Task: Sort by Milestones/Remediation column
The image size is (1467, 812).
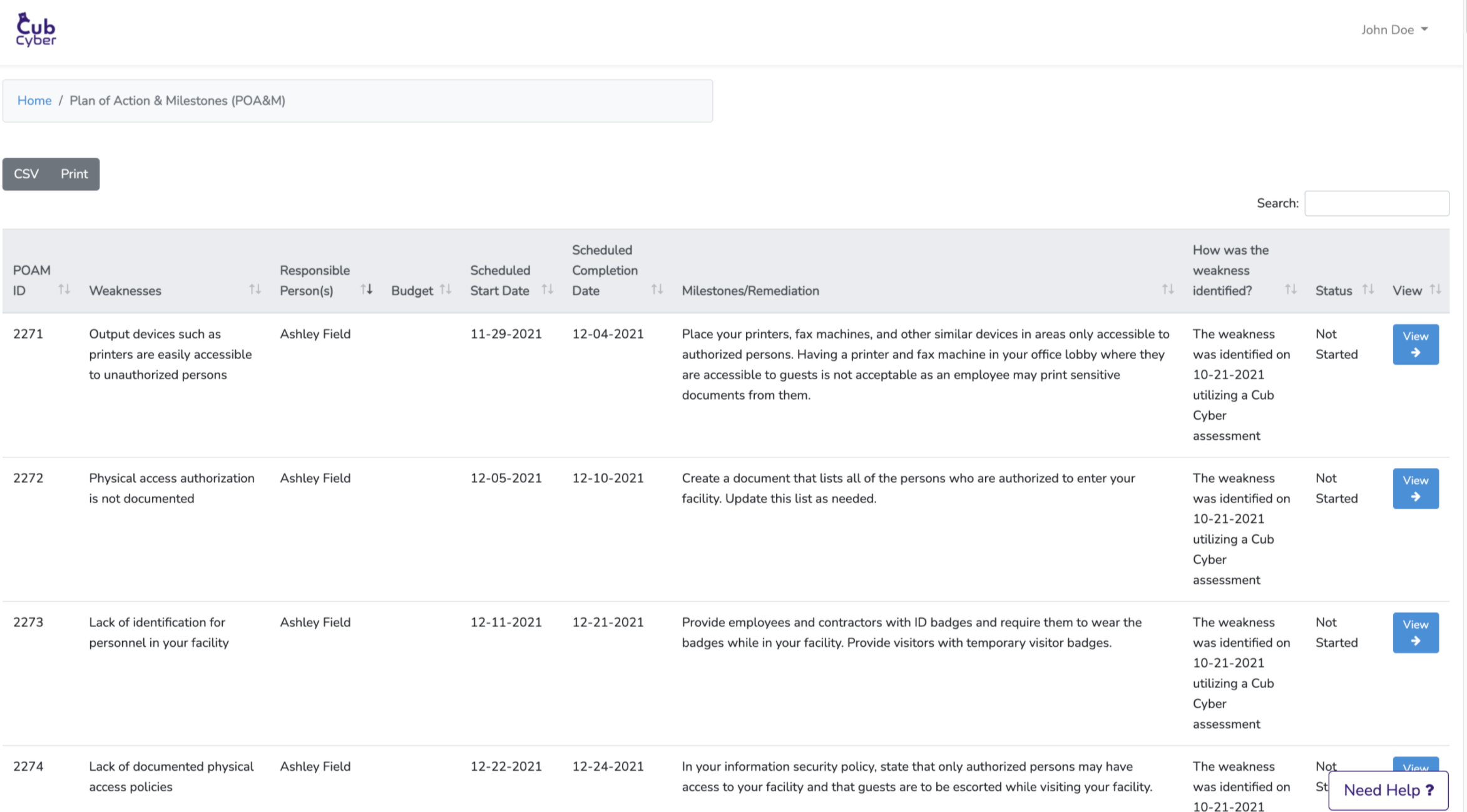Action: pos(1167,289)
